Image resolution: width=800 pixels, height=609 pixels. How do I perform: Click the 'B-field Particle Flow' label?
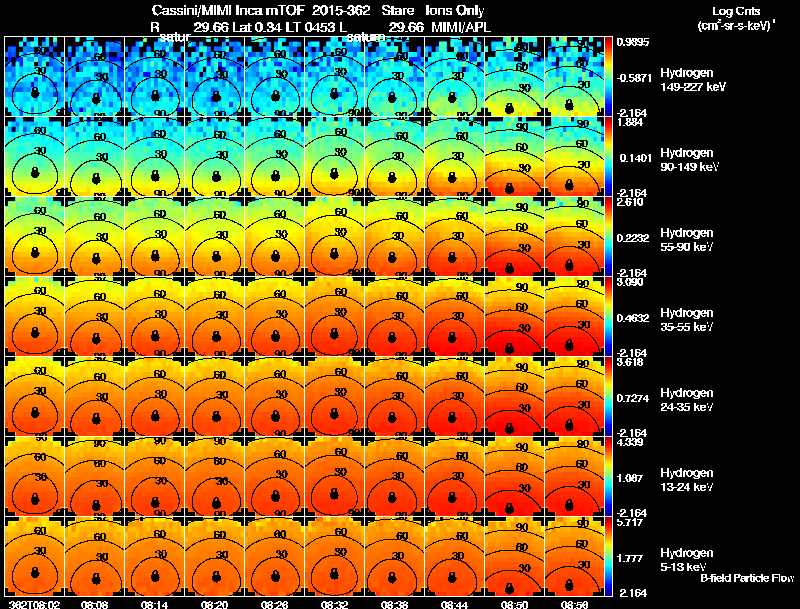pyautogui.click(x=747, y=578)
